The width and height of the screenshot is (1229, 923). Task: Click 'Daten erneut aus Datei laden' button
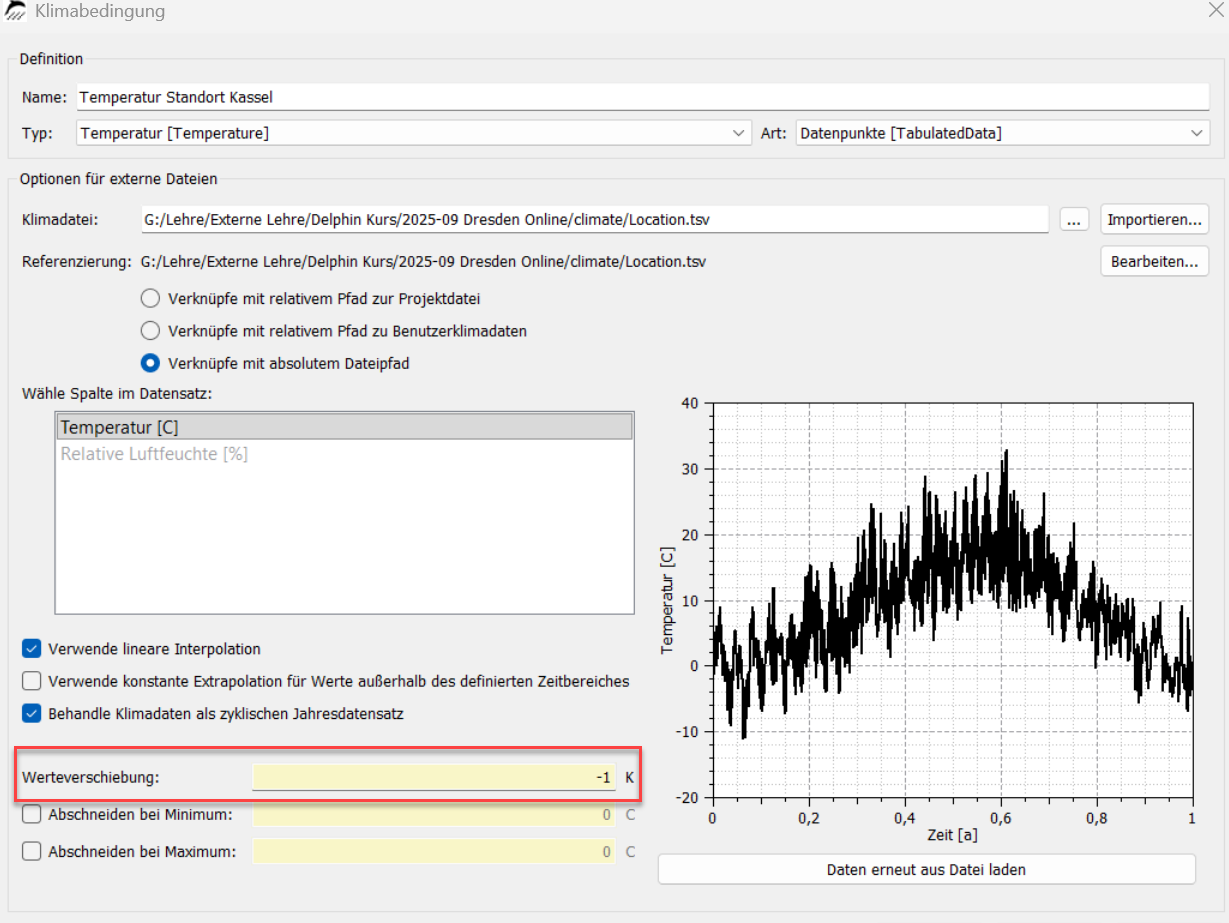[x=926, y=869]
